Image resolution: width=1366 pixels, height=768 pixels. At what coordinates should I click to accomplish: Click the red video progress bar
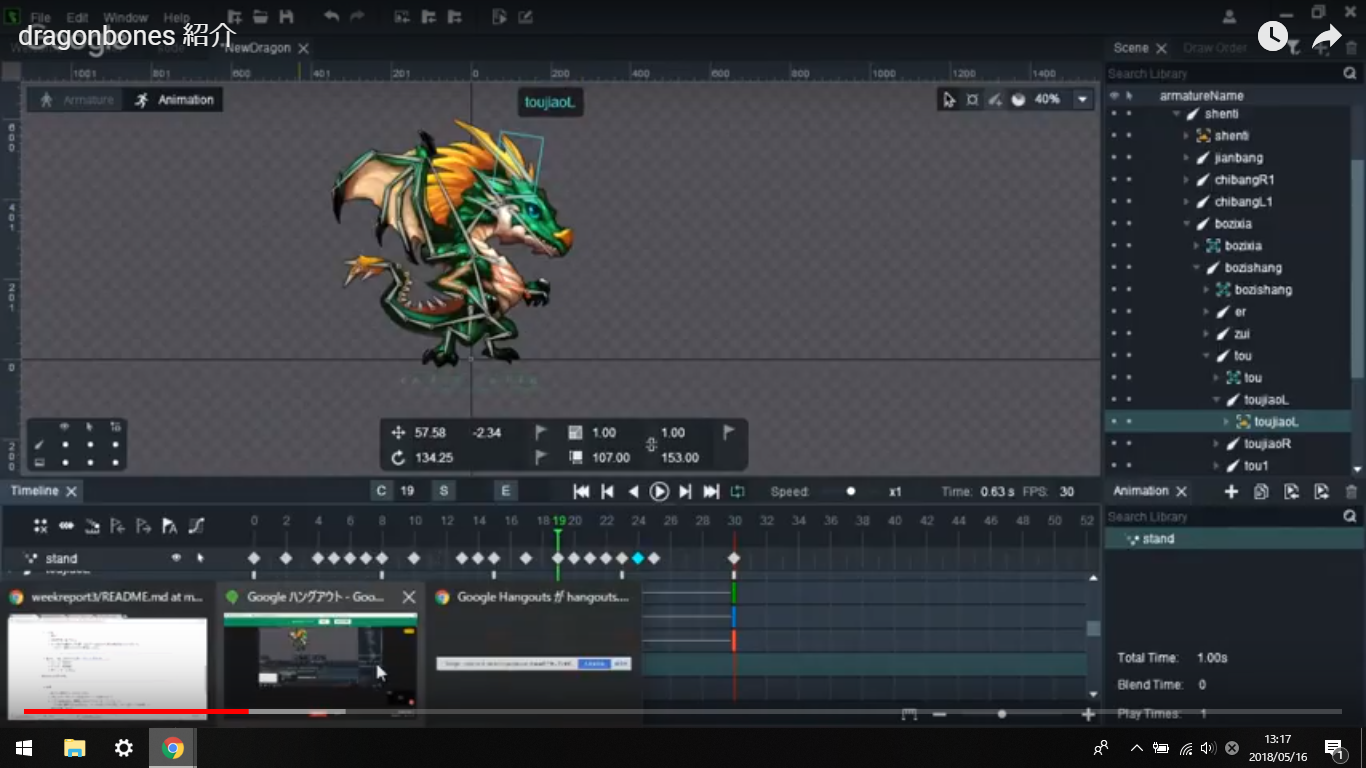point(136,711)
